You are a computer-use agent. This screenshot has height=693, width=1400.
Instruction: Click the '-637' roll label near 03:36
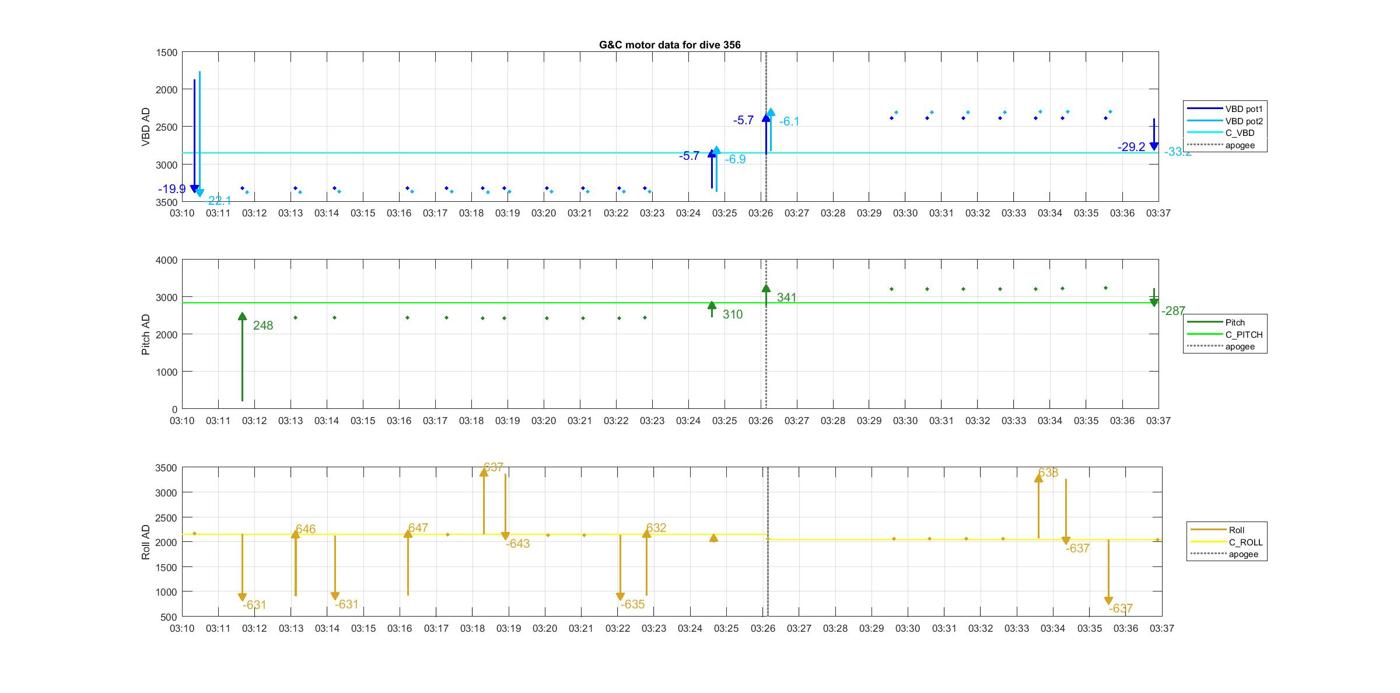tap(1121, 609)
